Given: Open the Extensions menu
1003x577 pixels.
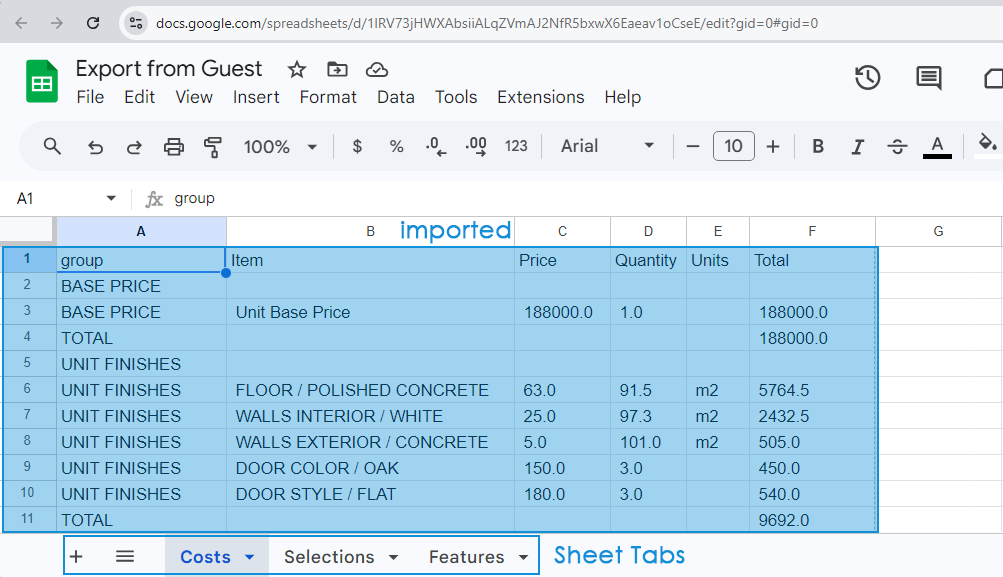Looking at the screenshot, I should coord(540,97).
